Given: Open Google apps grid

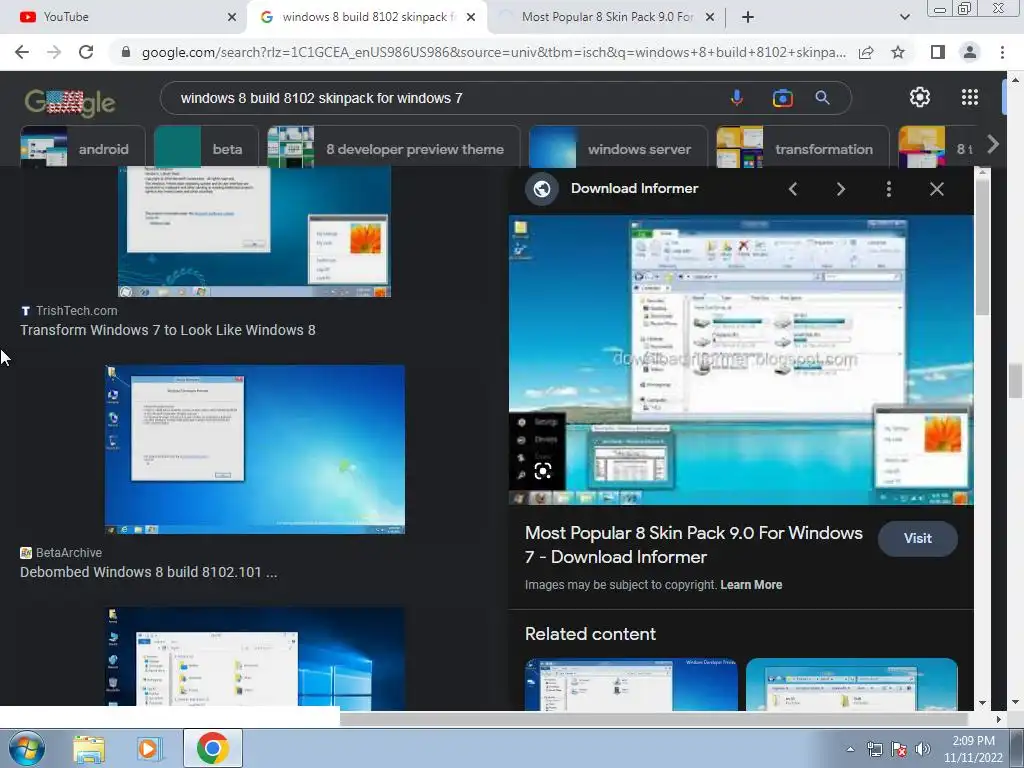Looking at the screenshot, I should point(970,97).
